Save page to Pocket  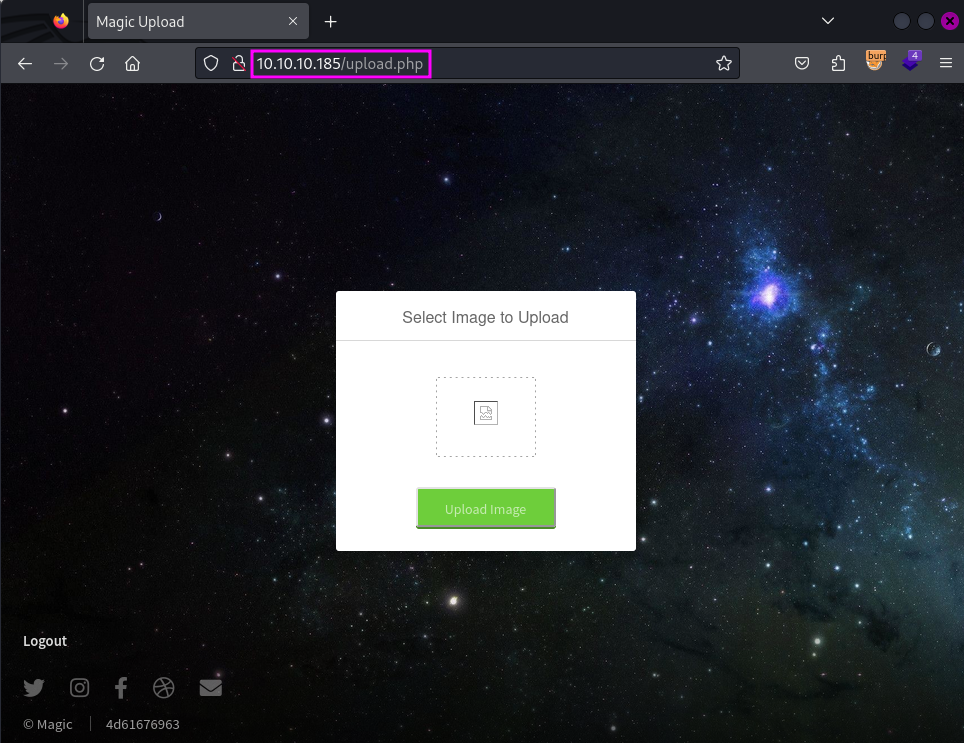click(x=802, y=63)
